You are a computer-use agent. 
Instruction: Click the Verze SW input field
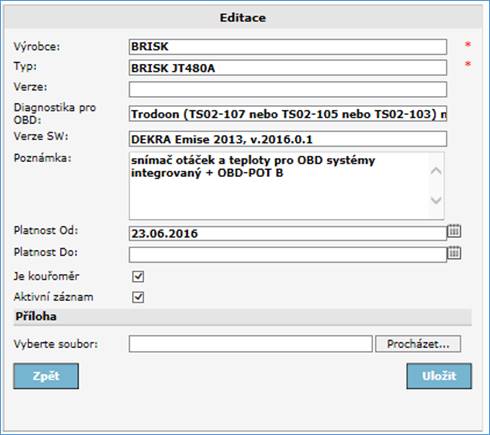click(x=288, y=139)
